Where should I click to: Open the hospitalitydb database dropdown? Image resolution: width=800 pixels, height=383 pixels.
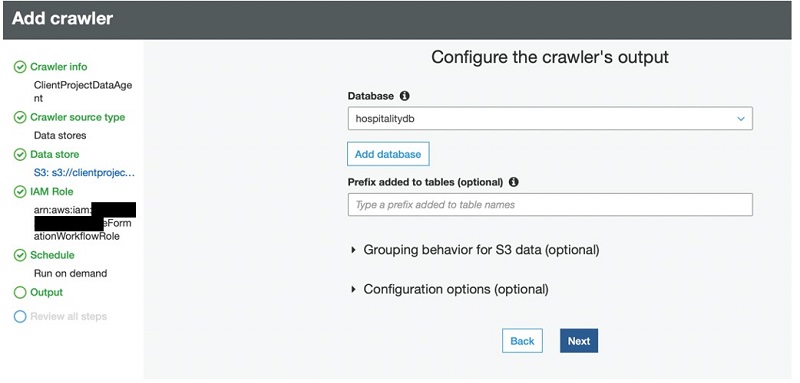pos(550,118)
